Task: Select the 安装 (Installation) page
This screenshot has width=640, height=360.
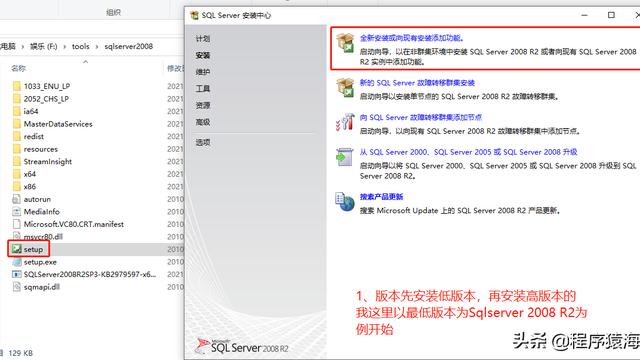Action: click(202, 56)
